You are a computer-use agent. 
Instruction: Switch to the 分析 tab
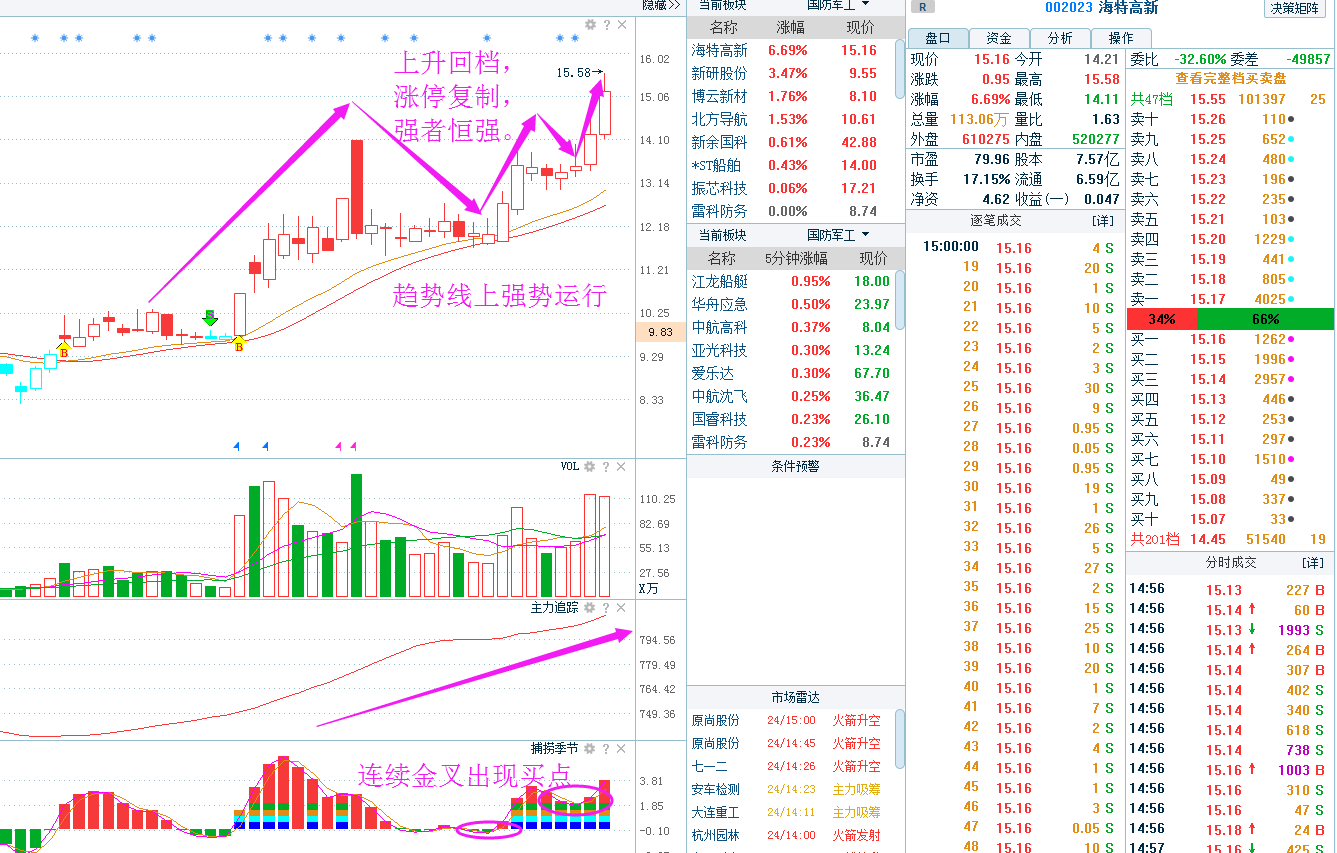coord(1060,38)
